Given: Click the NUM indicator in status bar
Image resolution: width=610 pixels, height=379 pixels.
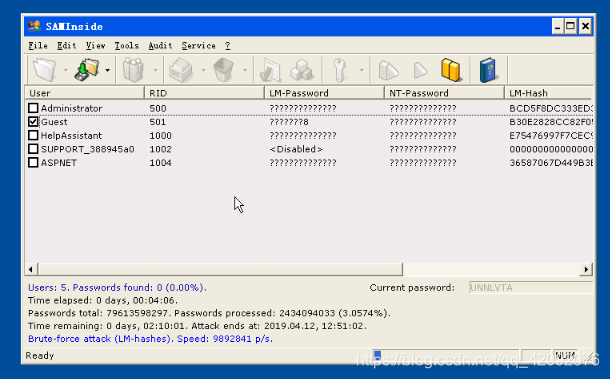Looking at the screenshot, I should 565,355.
